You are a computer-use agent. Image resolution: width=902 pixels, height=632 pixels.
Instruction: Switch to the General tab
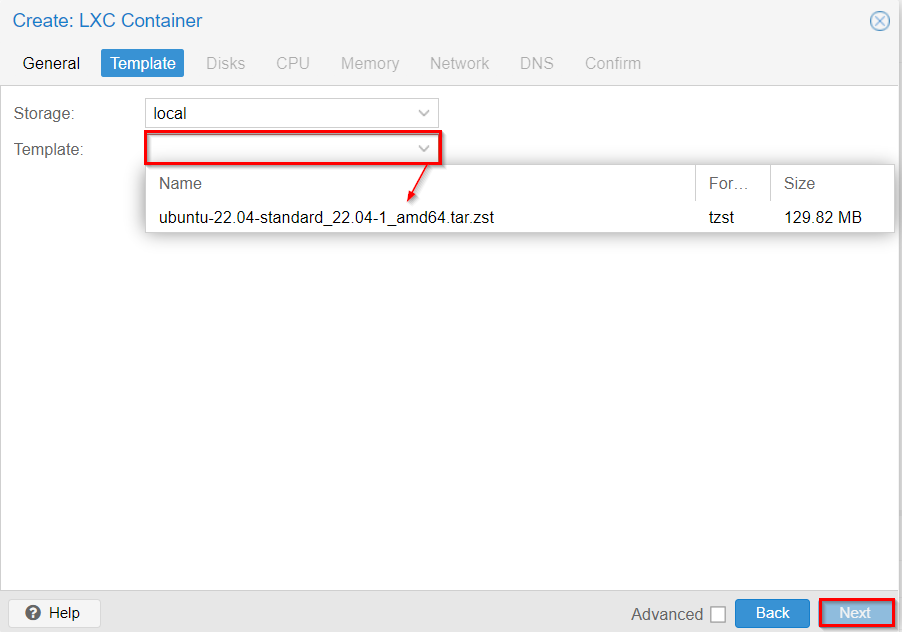click(x=51, y=63)
